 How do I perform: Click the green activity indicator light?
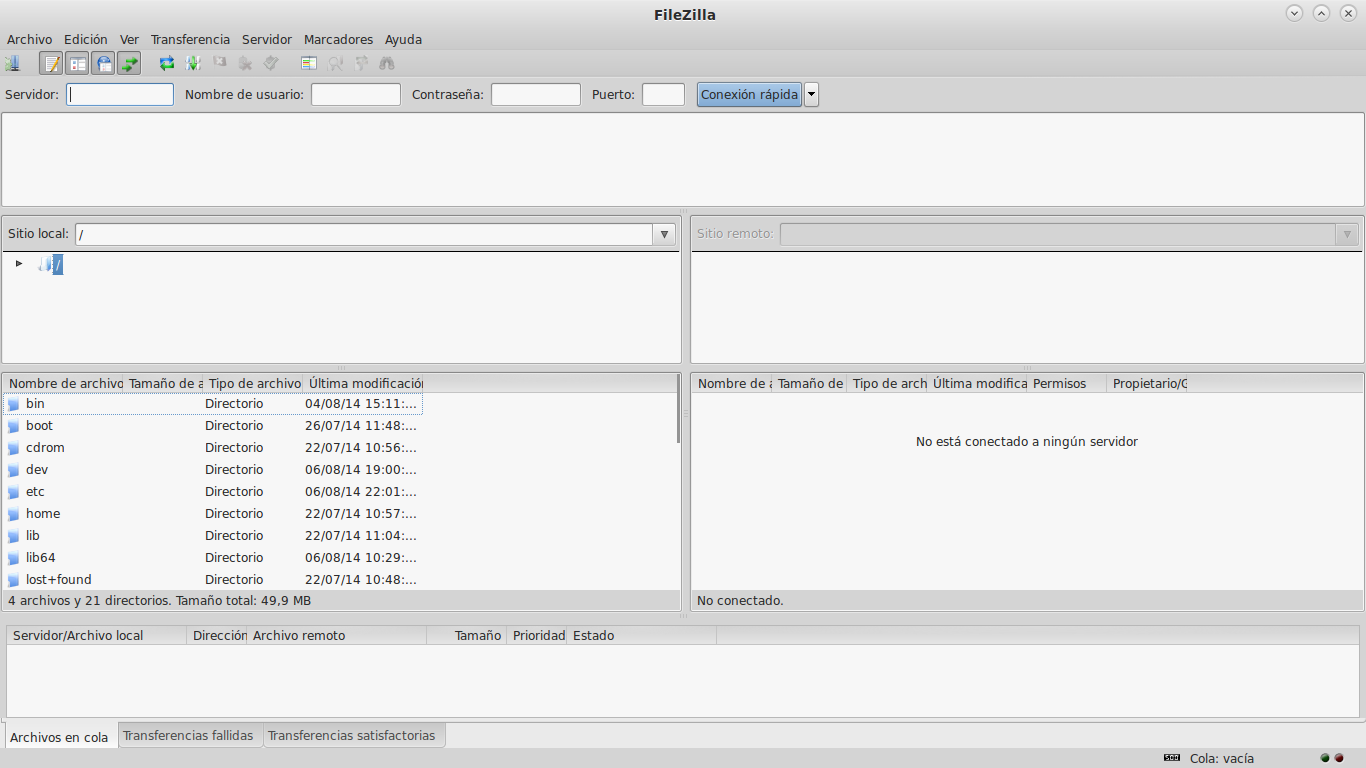(x=1325, y=758)
